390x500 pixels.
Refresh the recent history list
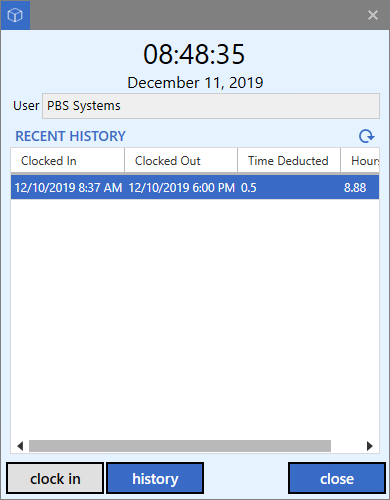(x=367, y=136)
